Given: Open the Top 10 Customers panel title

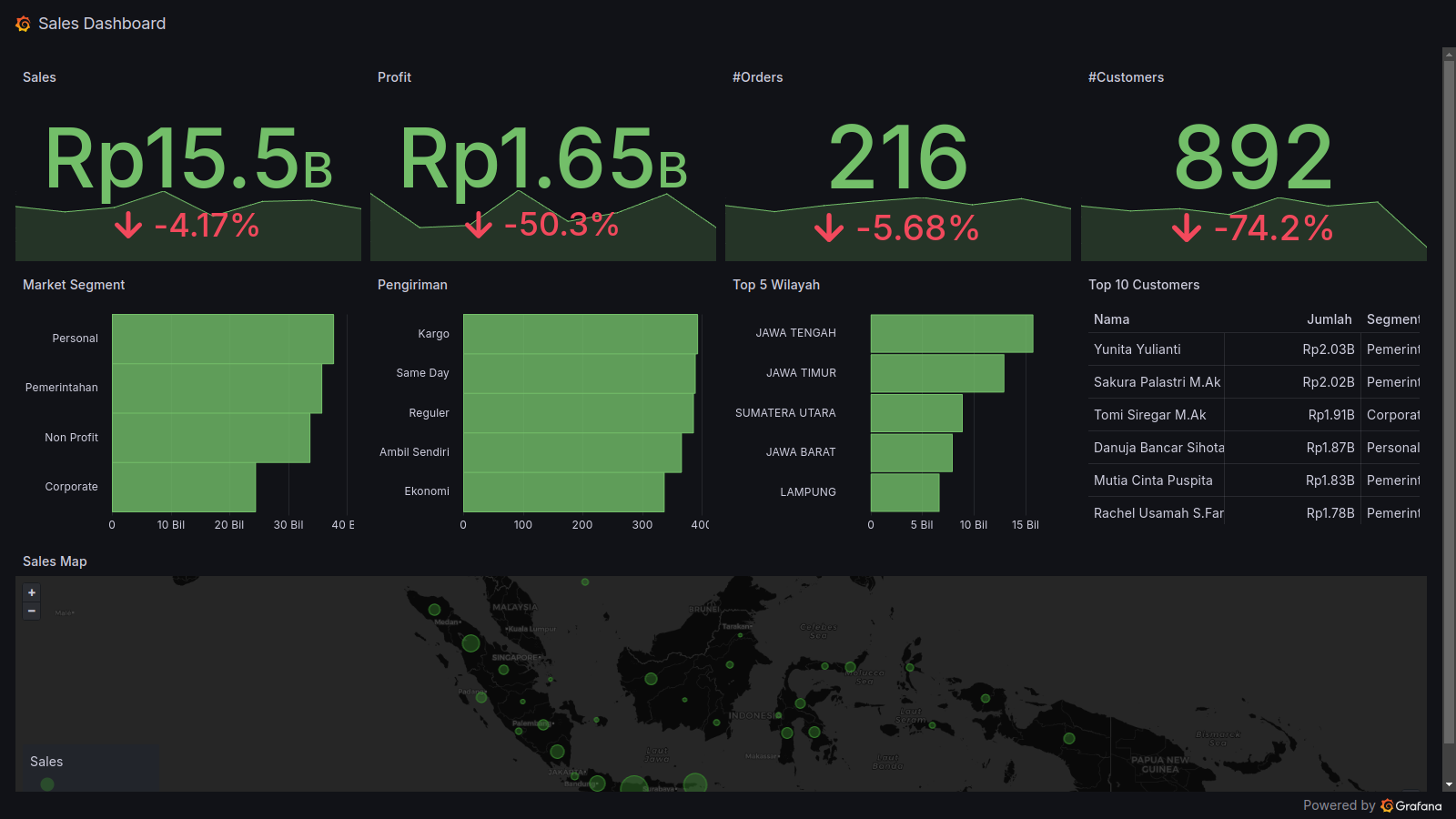Looking at the screenshot, I should coord(1143,285).
